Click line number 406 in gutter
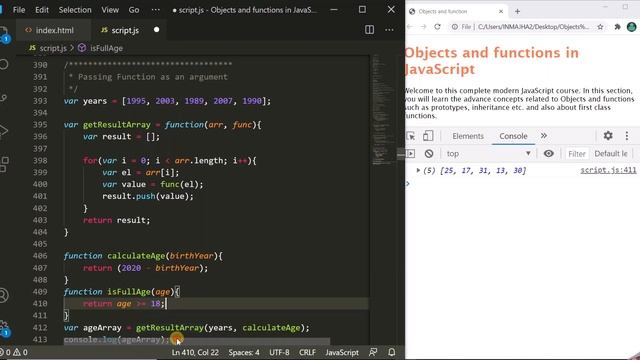The height and width of the screenshot is (360, 640). pyautogui.click(x=40, y=256)
